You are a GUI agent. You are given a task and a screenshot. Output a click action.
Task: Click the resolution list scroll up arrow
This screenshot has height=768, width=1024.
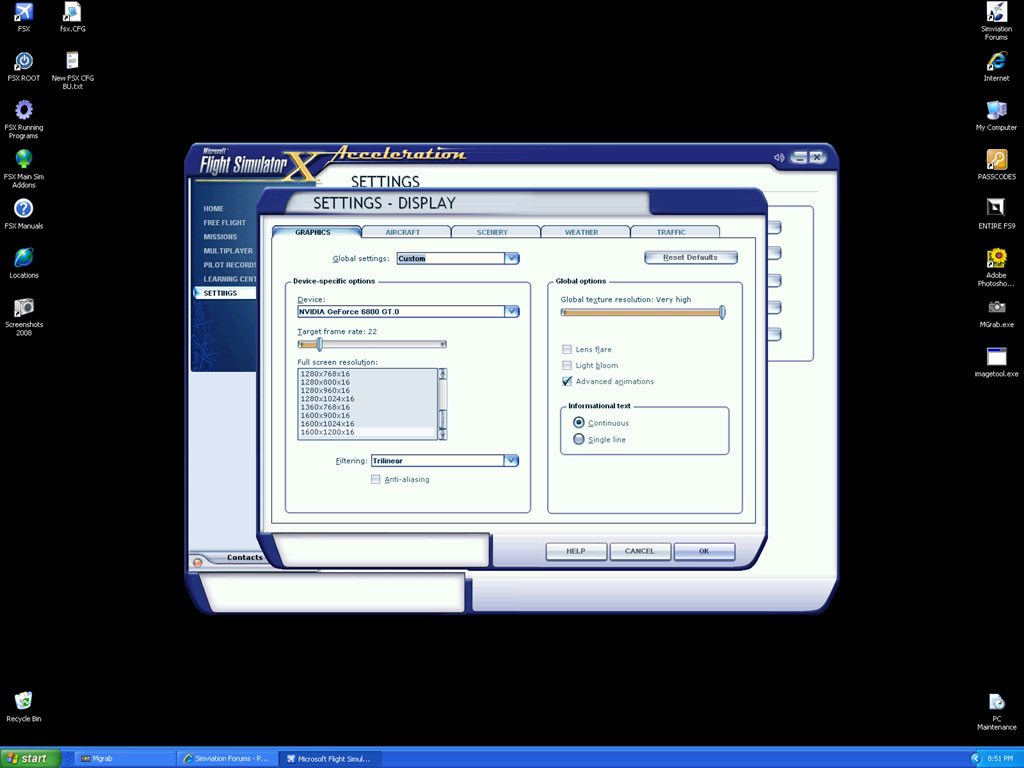442,374
